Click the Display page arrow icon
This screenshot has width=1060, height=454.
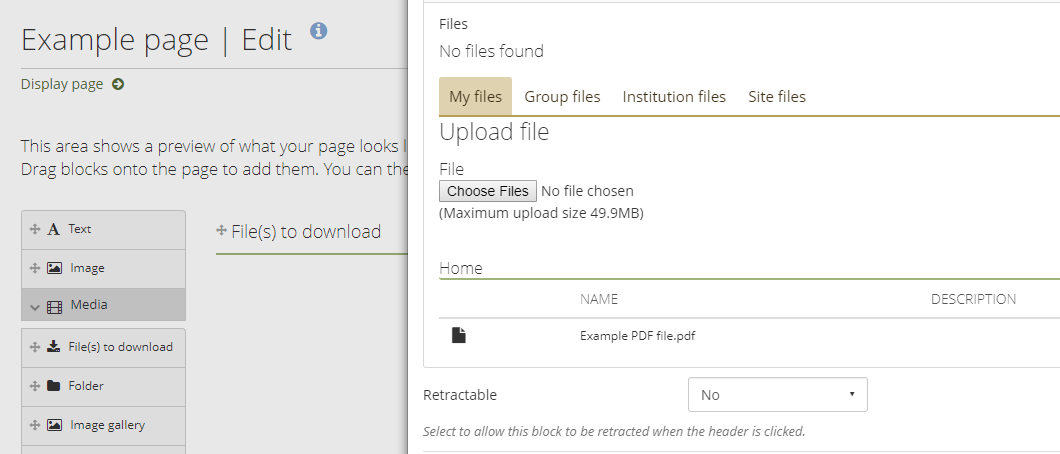click(118, 84)
